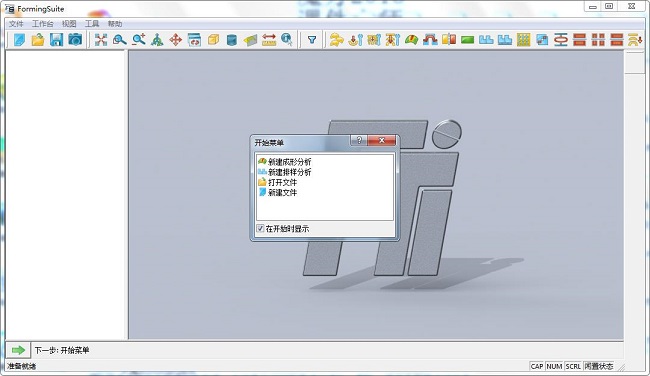
Task: Open the 帮助 menu
Action: pyautogui.click(x=115, y=24)
